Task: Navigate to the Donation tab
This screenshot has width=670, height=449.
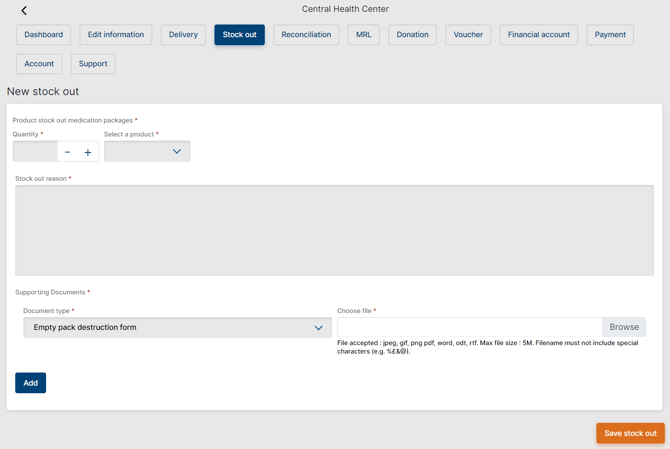Action: point(412,35)
